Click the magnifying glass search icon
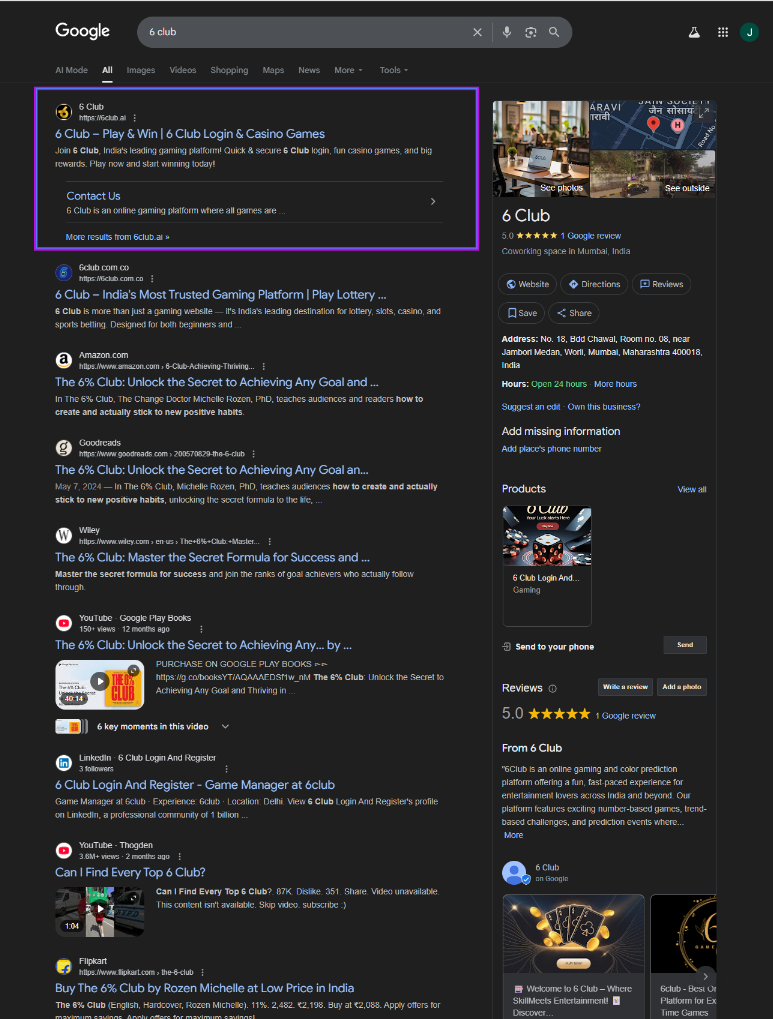 554,32
